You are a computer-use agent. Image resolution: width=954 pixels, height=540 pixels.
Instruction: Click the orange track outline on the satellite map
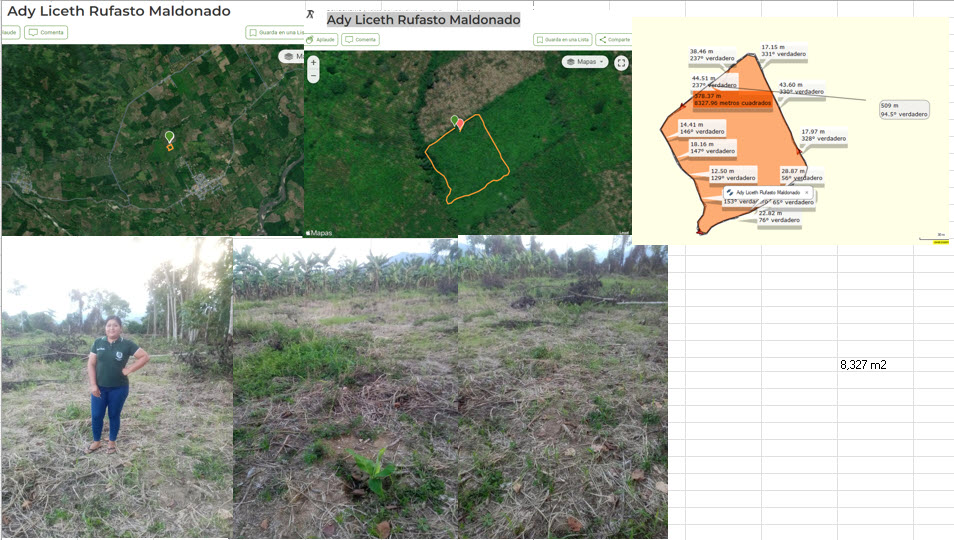coord(467,158)
